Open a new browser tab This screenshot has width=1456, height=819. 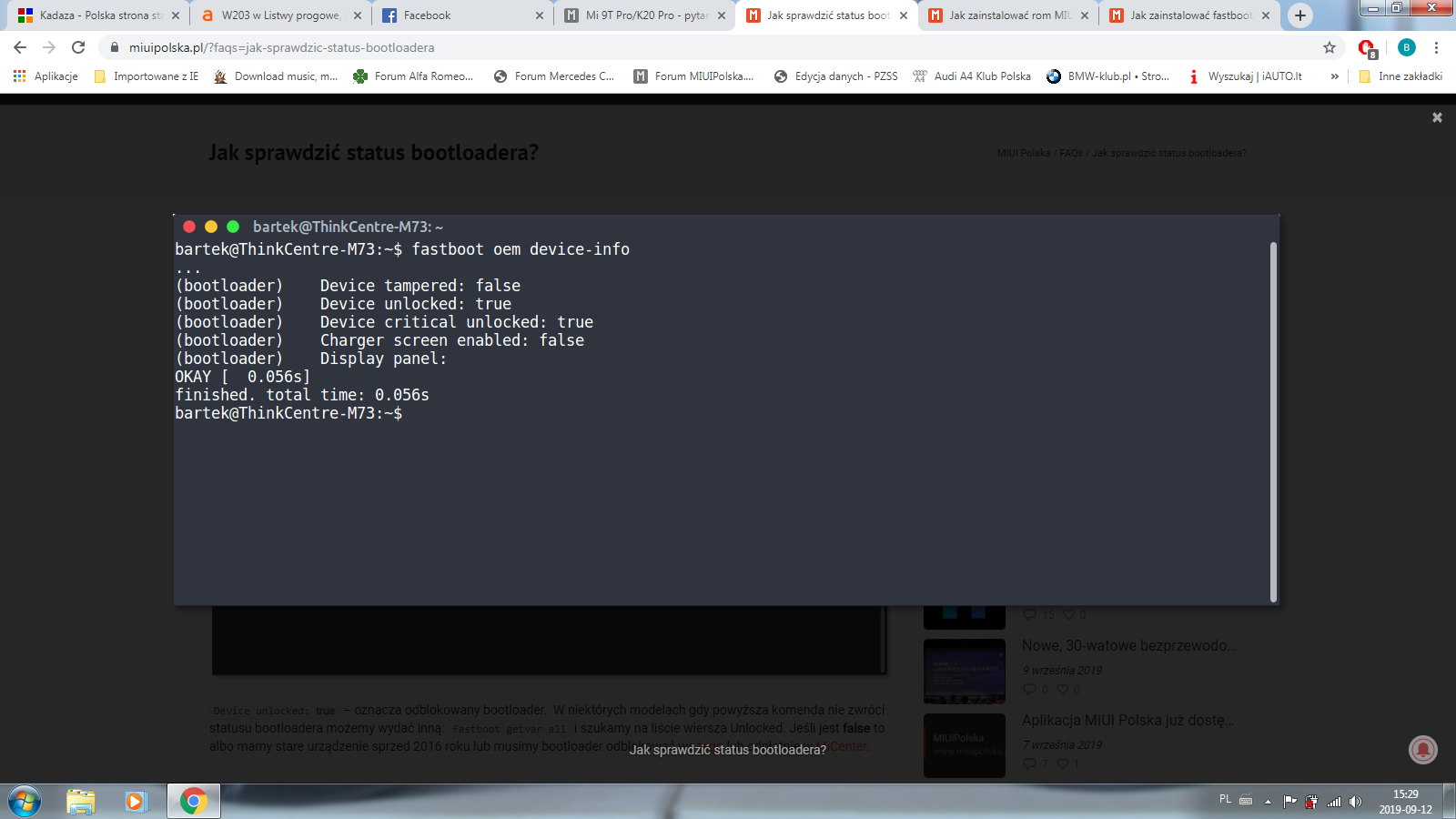pos(1299,15)
